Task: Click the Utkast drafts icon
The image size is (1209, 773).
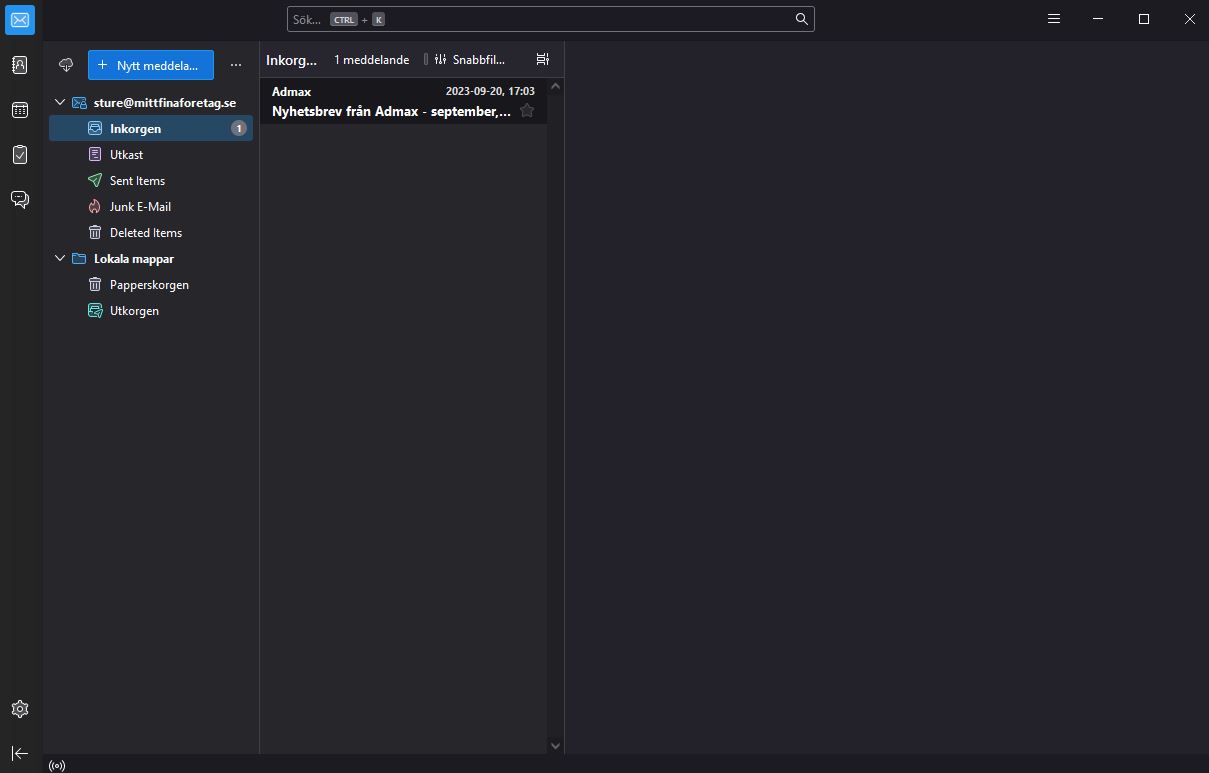Action: pyautogui.click(x=95, y=155)
